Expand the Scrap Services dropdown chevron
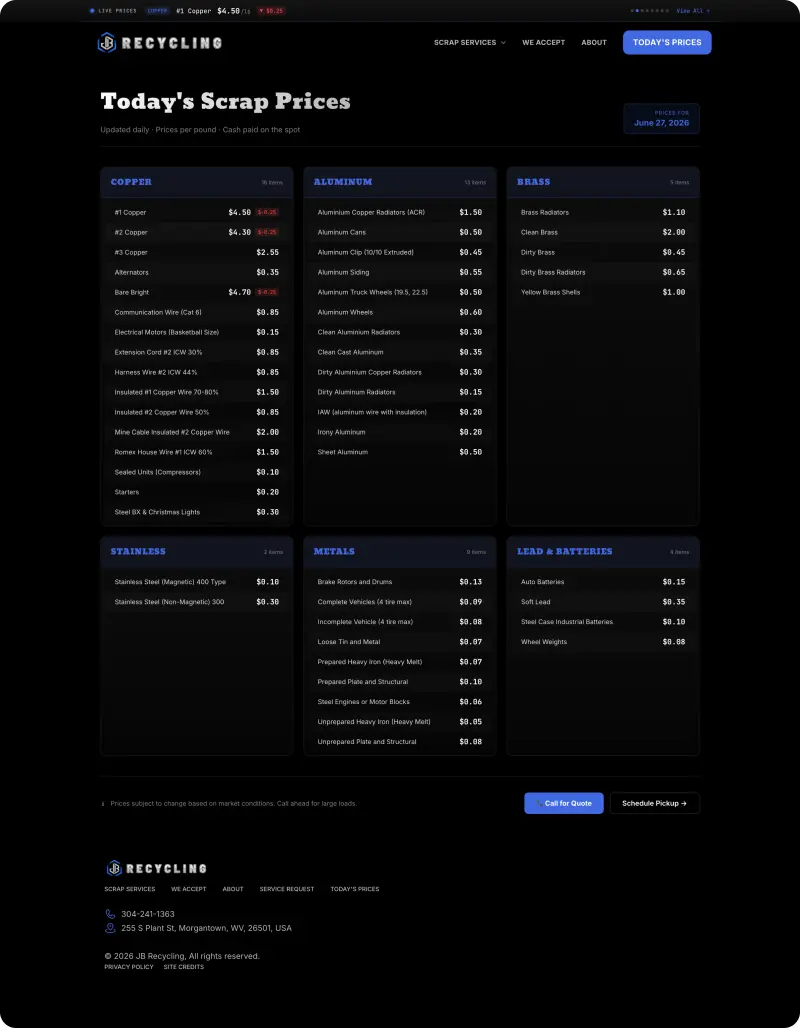The width and height of the screenshot is (800, 1028). pyautogui.click(x=504, y=43)
